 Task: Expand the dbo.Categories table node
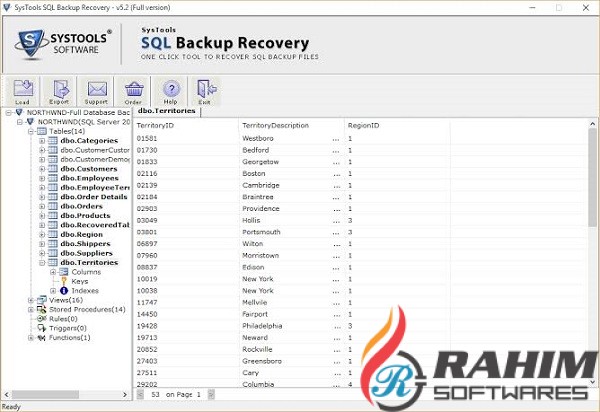click(x=42, y=141)
